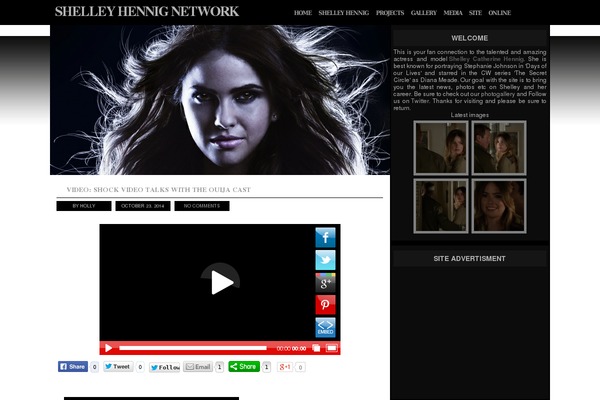600x400 pixels.
Task: Open the HOME menu item
Action: 303,13
